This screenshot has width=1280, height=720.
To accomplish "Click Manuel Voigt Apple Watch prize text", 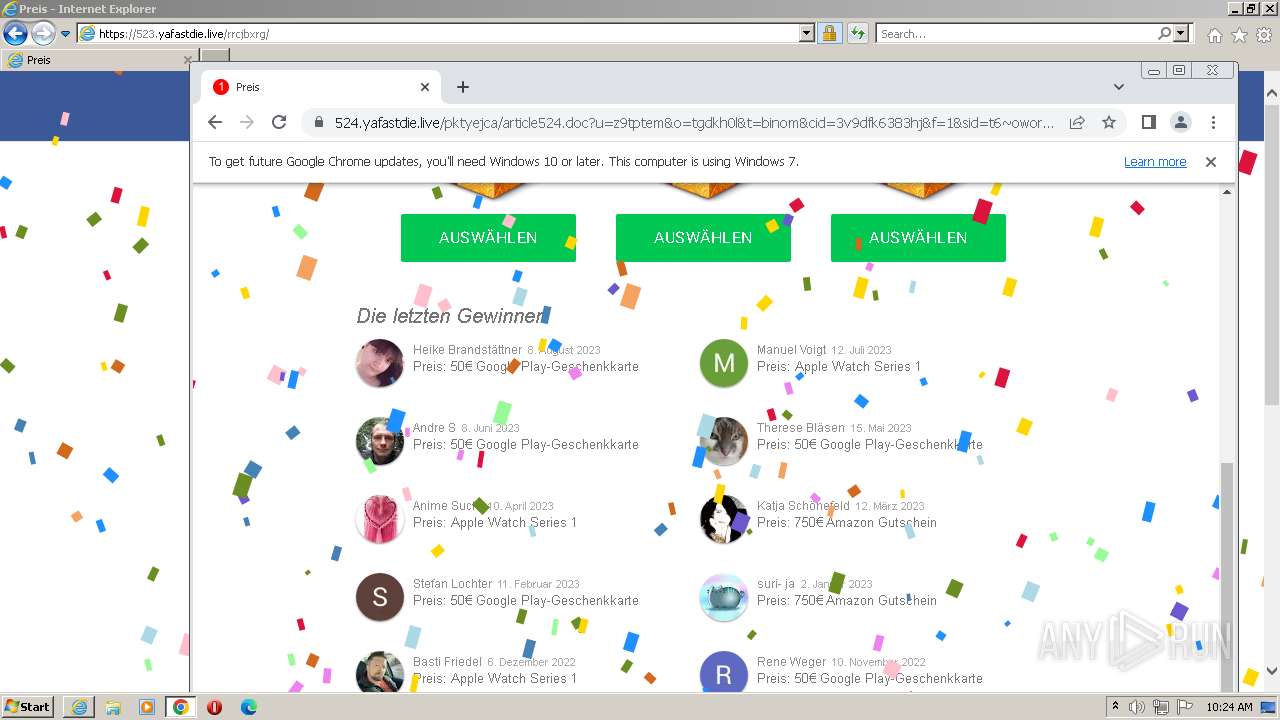I will coord(839,367).
